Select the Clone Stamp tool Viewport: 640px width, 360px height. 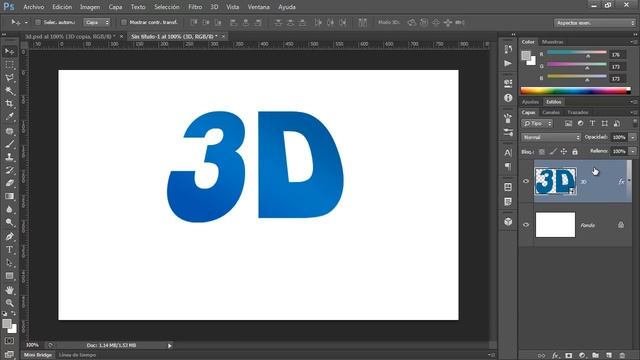point(9,157)
